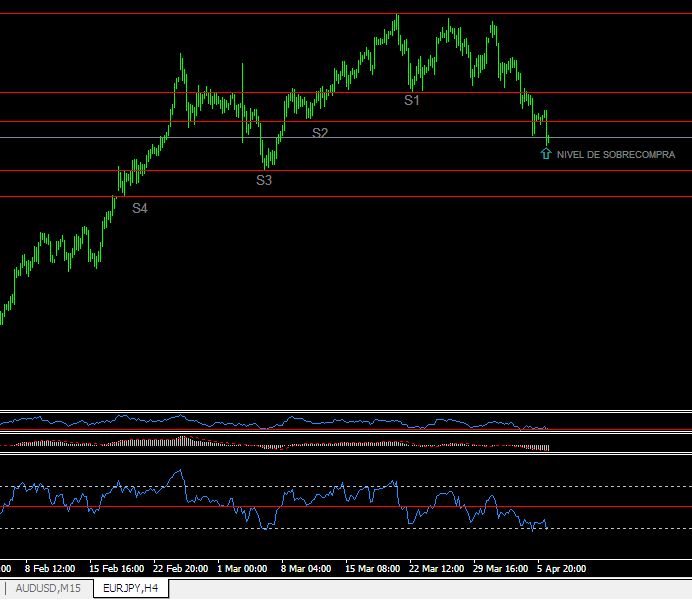This screenshot has width=692, height=600.
Task: Click the 22 Feb 20:00 time marker
Action: click(x=180, y=569)
